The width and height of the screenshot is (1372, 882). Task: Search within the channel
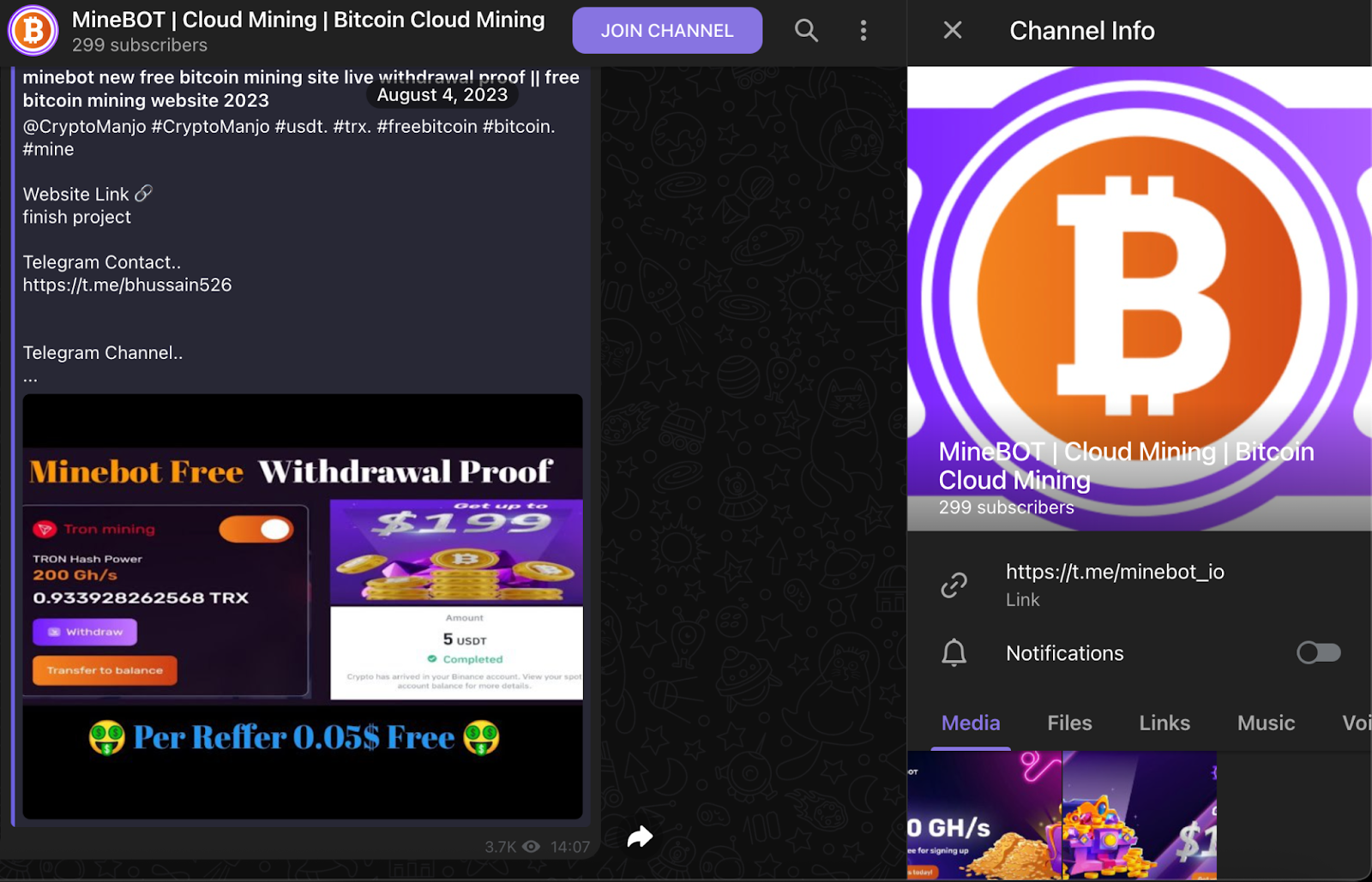pyautogui.click(x=806, y=31)
